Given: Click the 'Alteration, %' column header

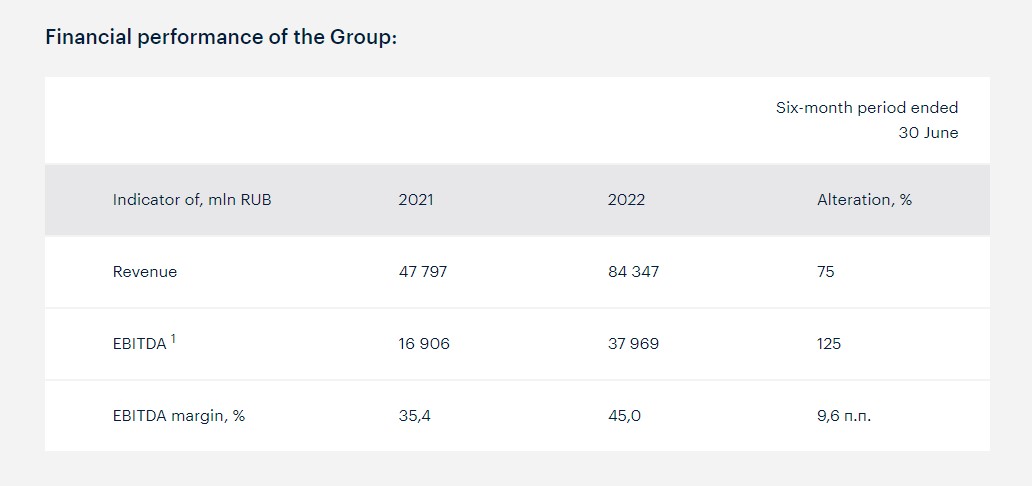Looking at the screenshot, I should tap(865, 200).
